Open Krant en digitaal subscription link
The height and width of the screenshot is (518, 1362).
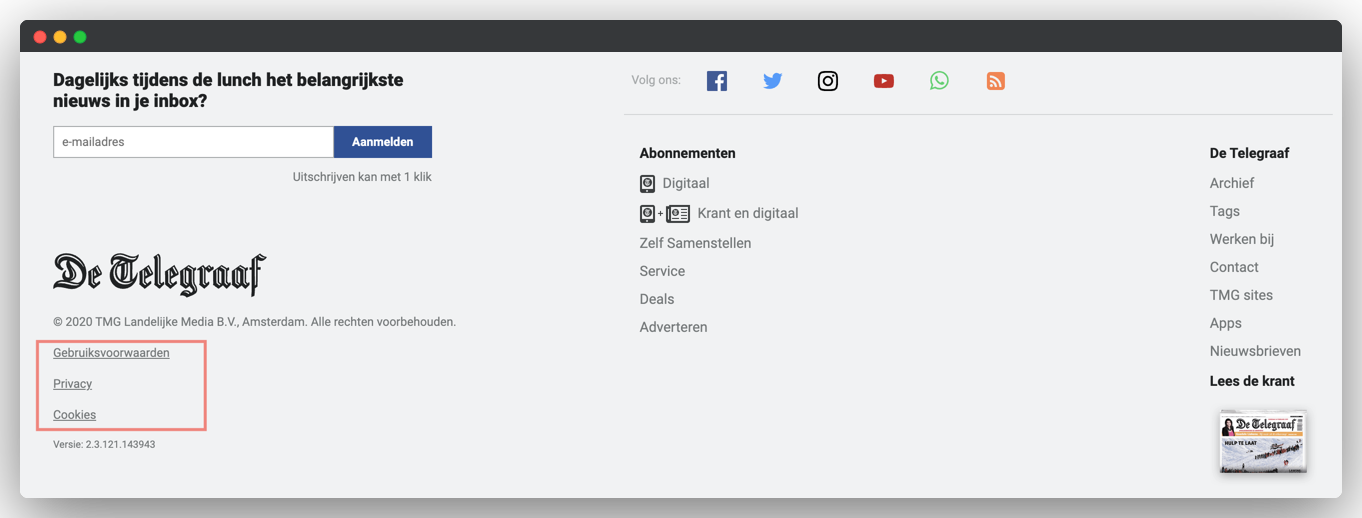click(x=748, y=213)
